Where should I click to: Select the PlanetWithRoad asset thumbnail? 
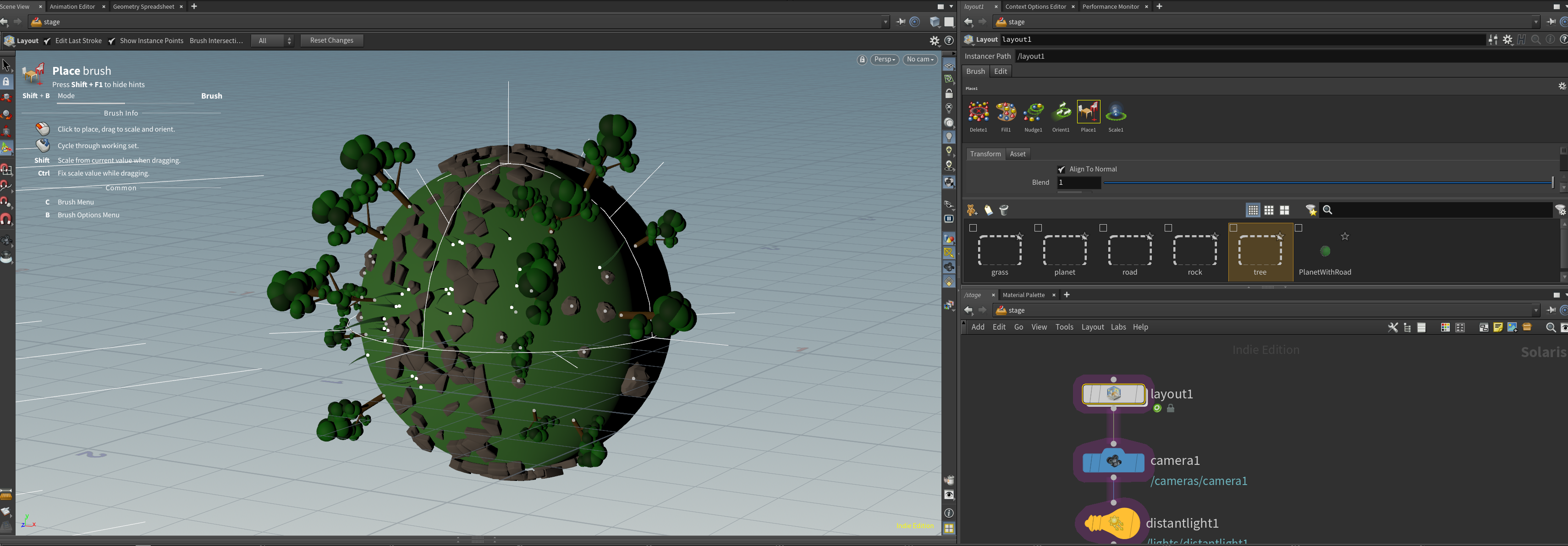(x=1325, y=251)
